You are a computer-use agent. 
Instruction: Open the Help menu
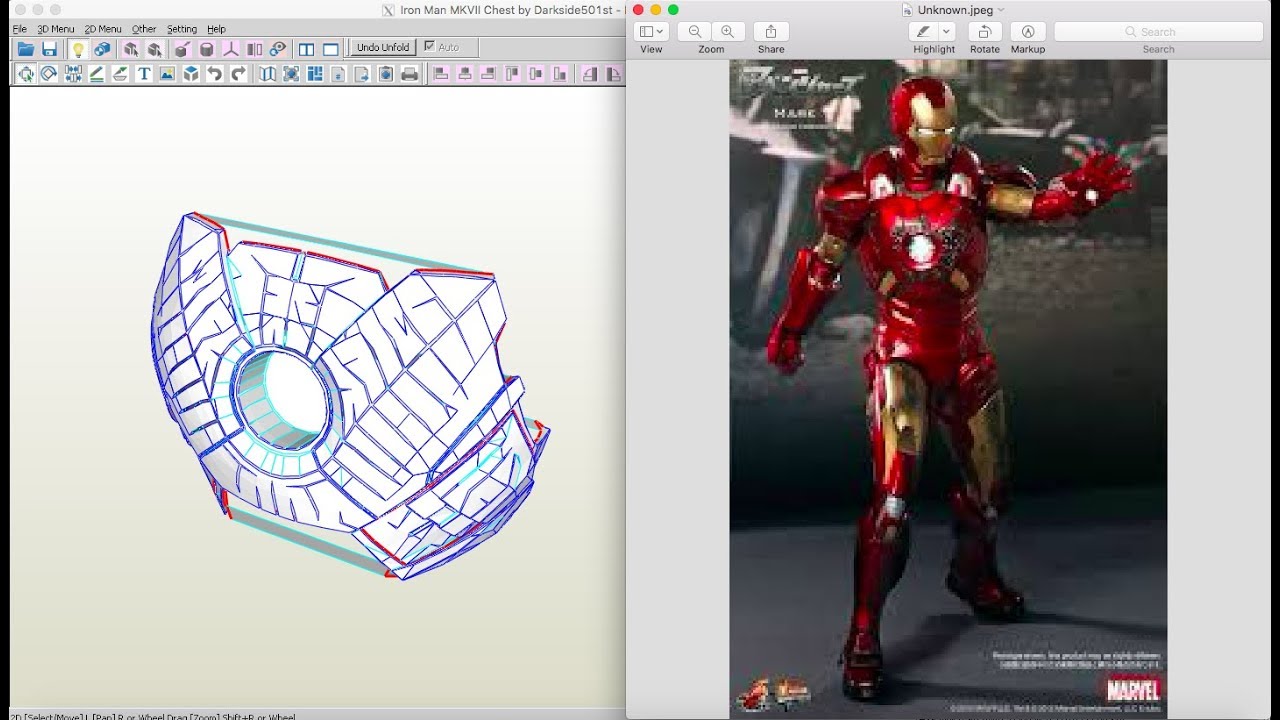click(217, 29)
